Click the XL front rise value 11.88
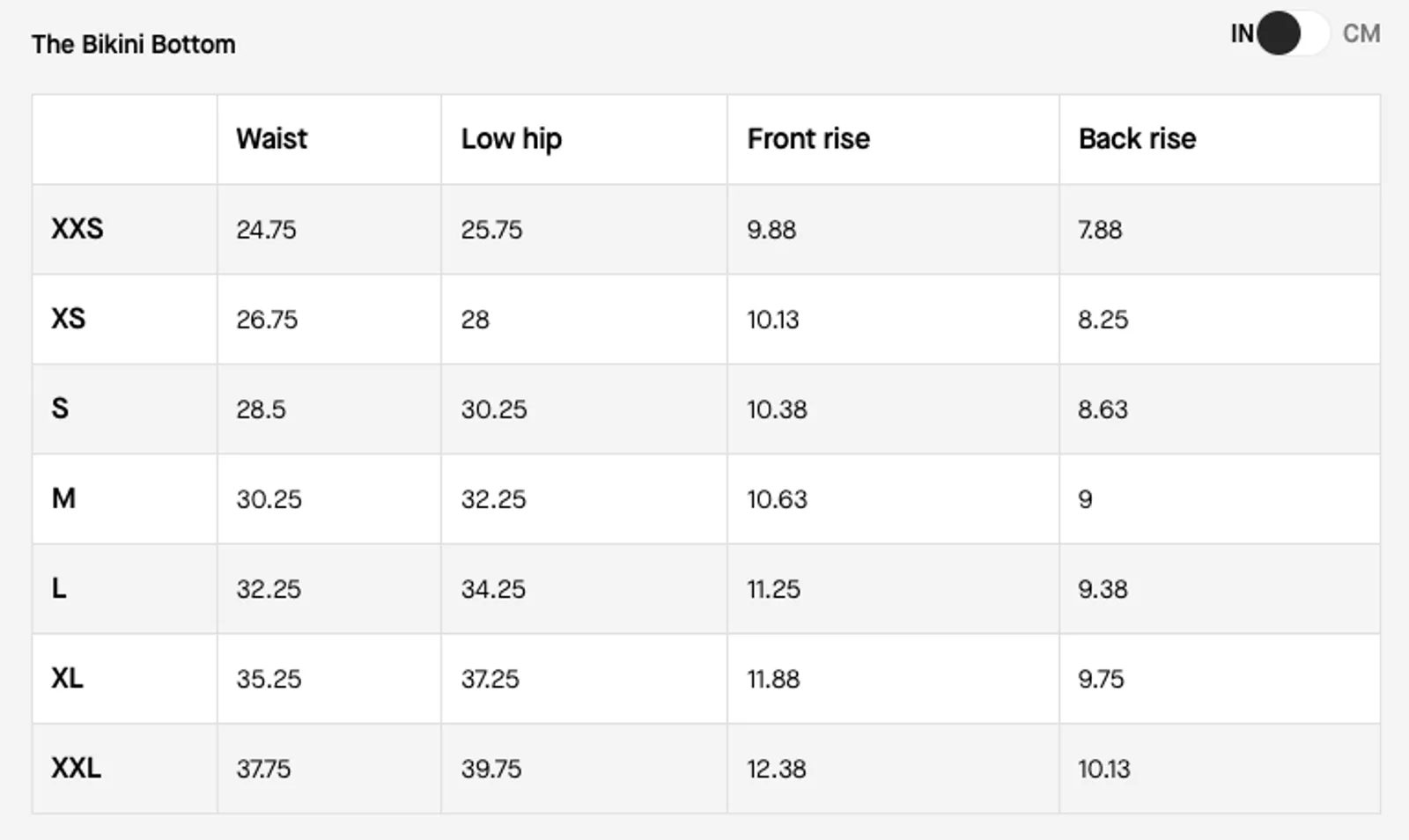Screen dimensions: 1409x840 coord(773,679)
